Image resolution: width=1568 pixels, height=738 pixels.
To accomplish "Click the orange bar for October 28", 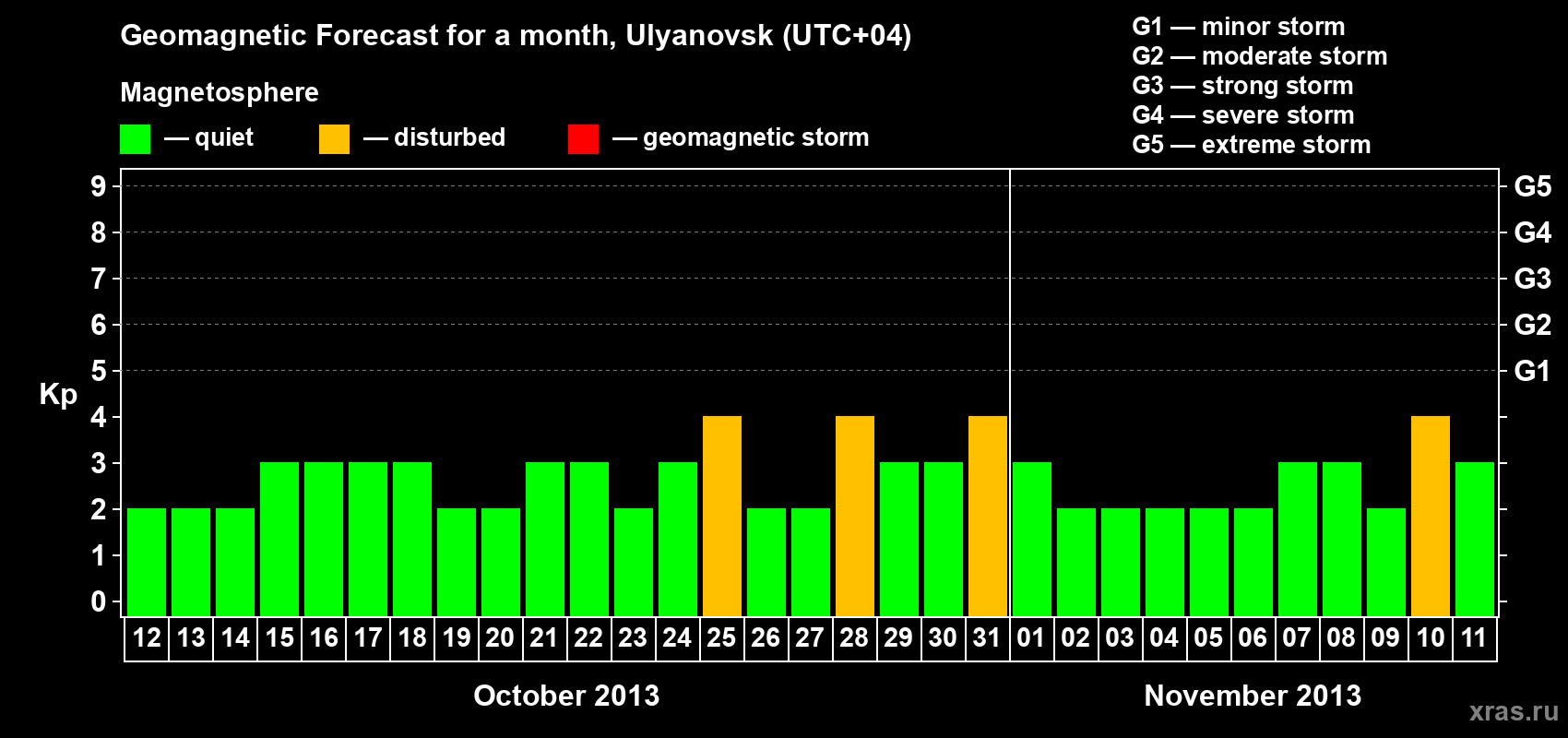I will pyautogui.click(x=855, y=516).
